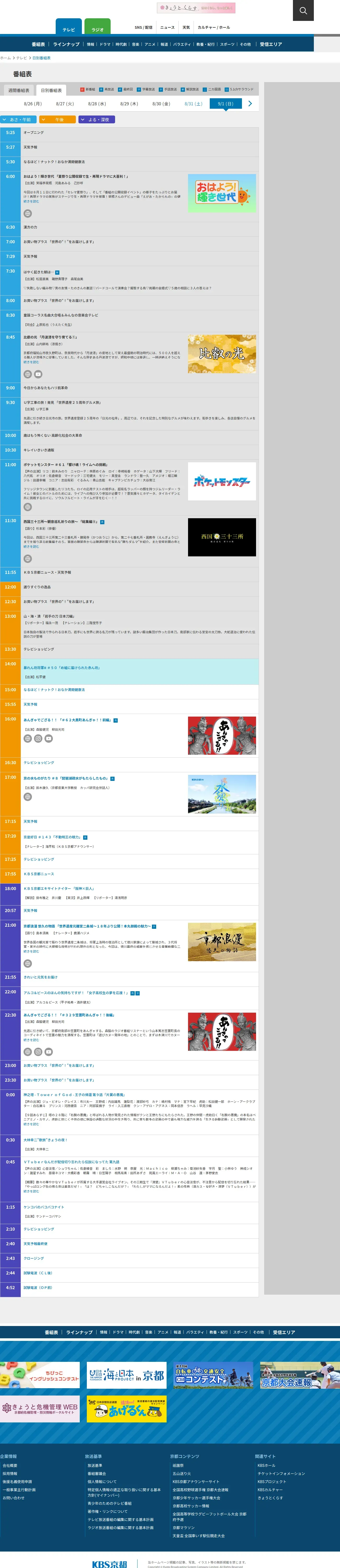This screenshot has width=340, height=1568.
Task: Open the globe website icon for 比叡の光
Action: click(27, 374)
